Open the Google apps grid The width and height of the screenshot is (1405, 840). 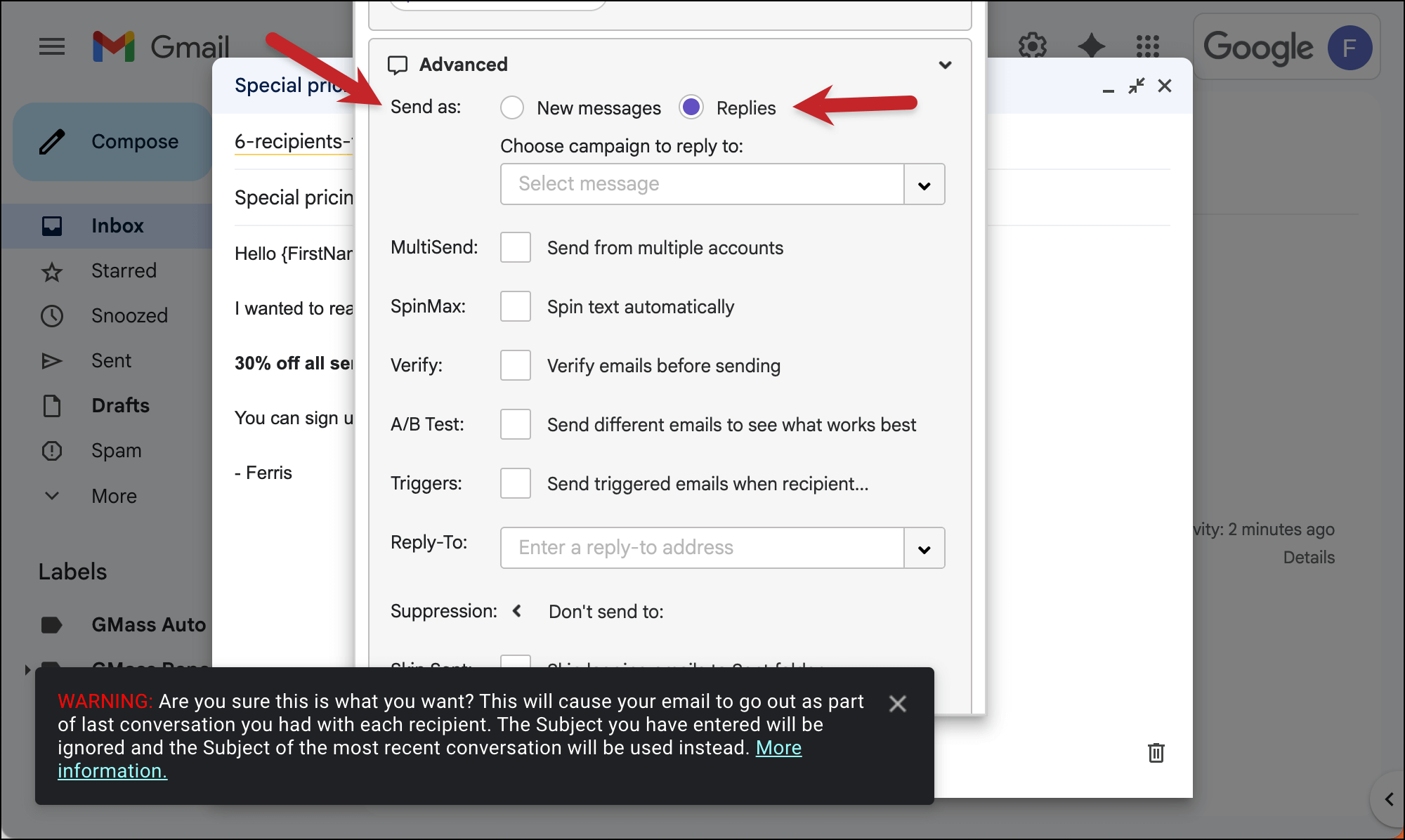coord(1146,46)
